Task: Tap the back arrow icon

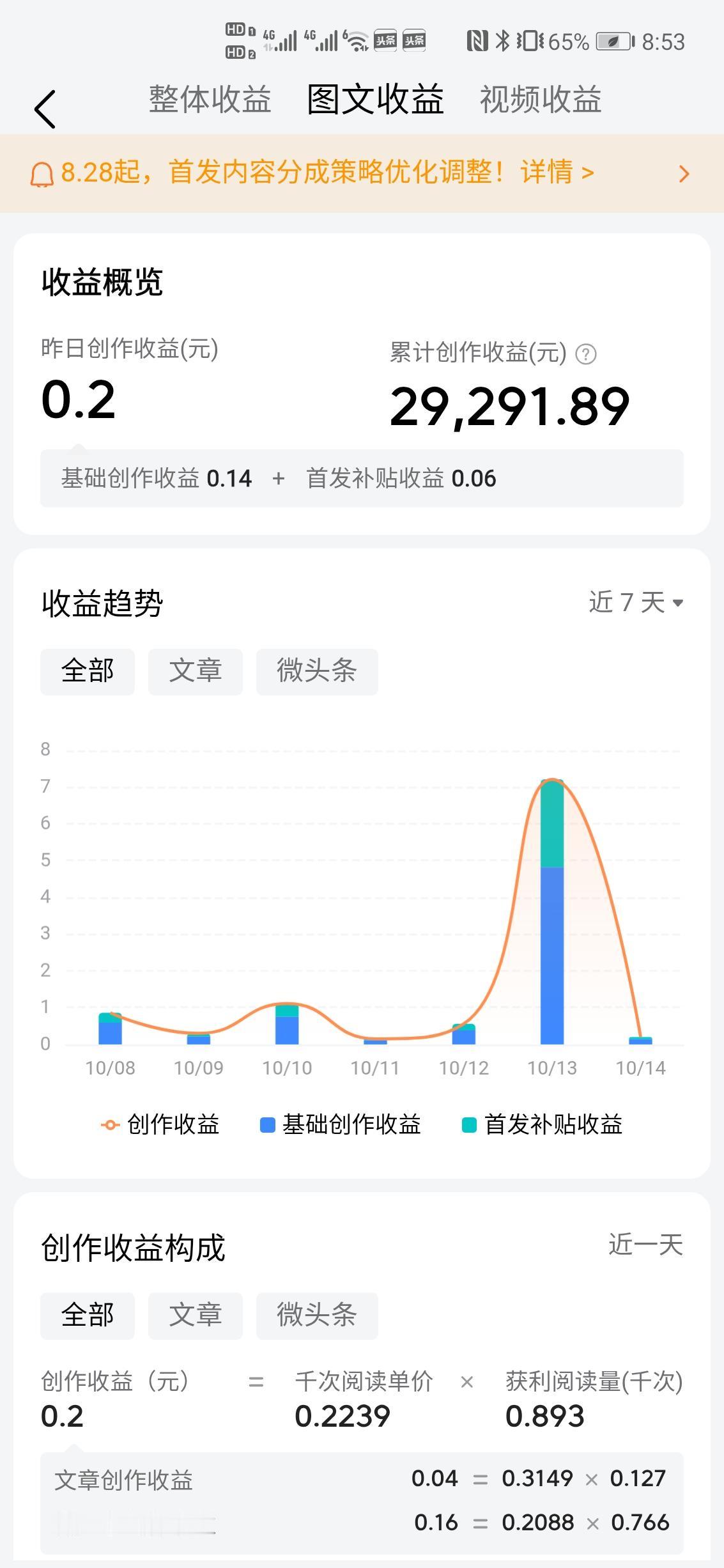Action: (45, 109)
